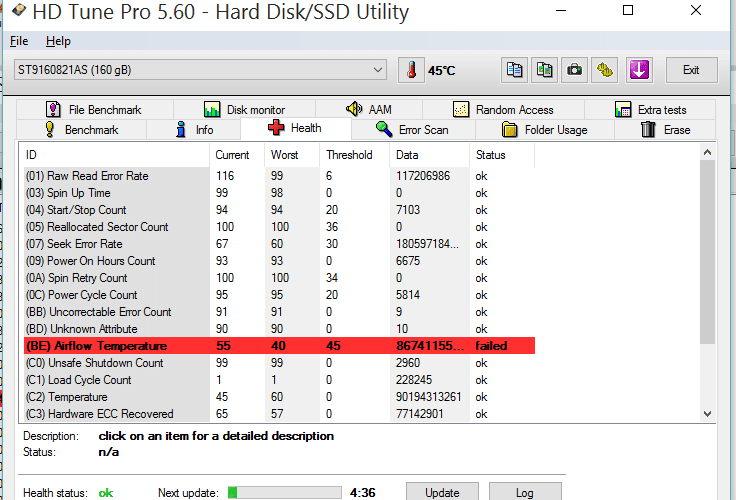Select the (09) Power On Hours Count row
This screenshot has height=500, width=736.
tap(279, 261)
